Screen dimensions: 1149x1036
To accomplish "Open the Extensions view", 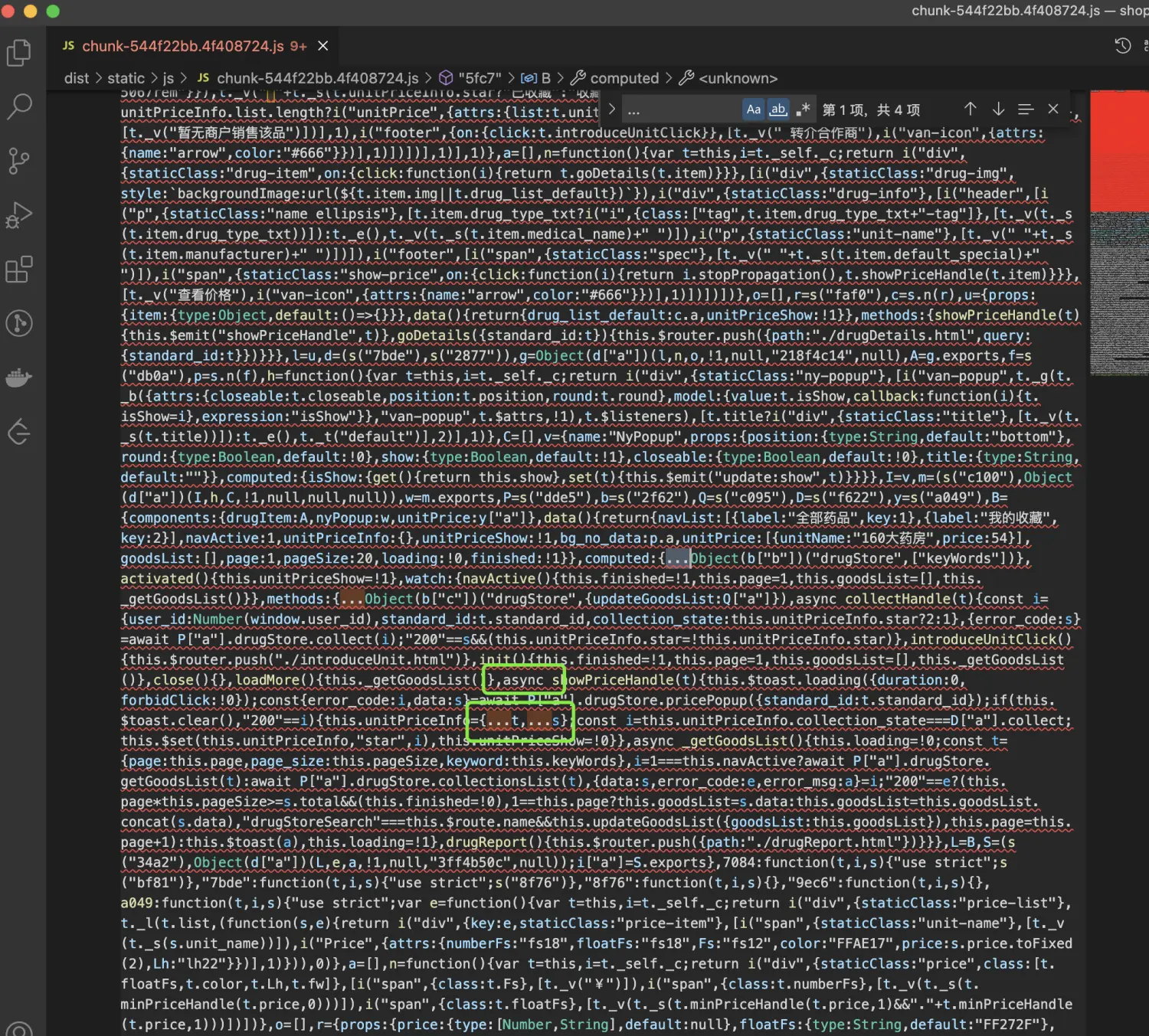I will point(18,270).
